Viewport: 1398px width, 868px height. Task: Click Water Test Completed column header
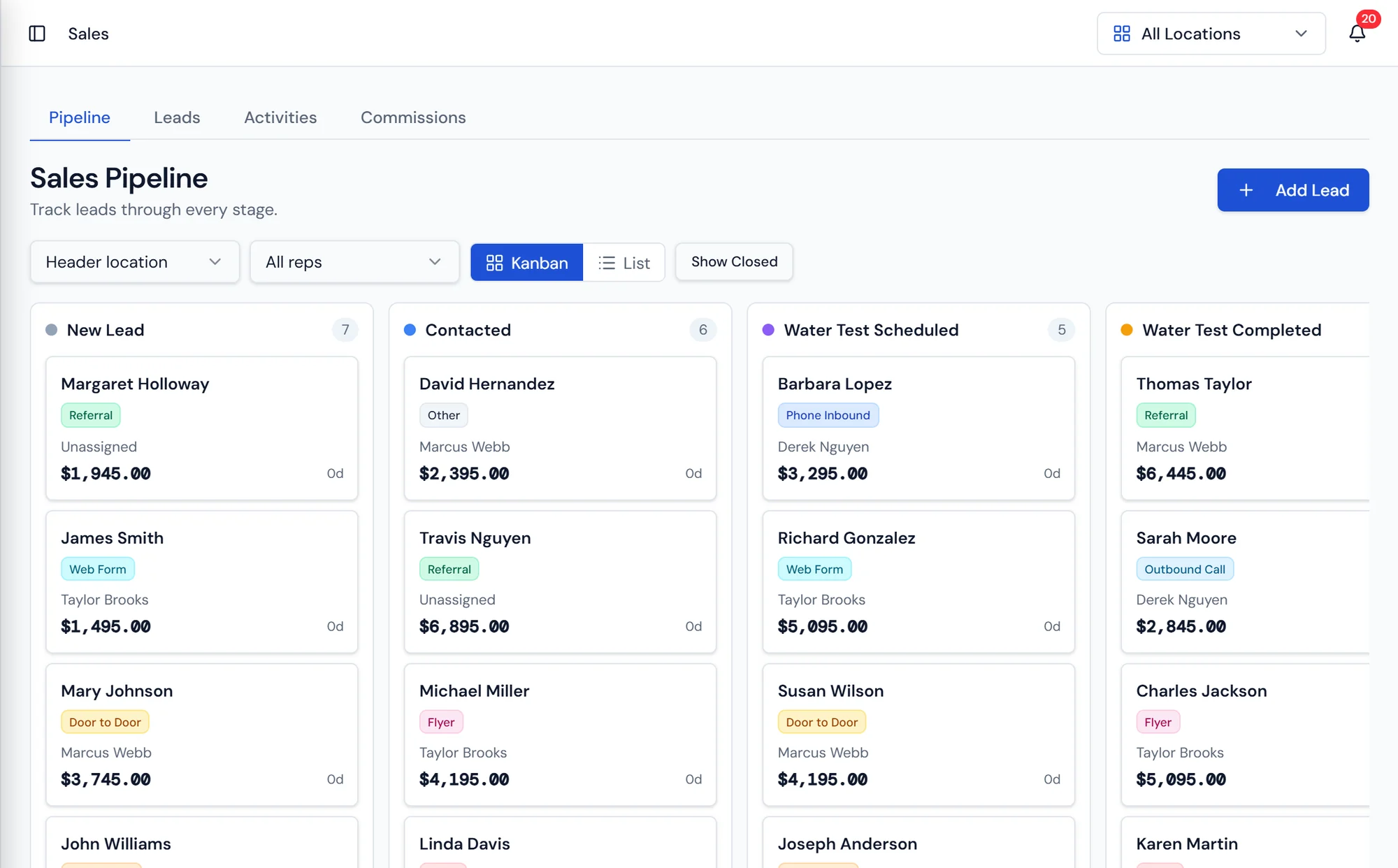coord(1232,330)
